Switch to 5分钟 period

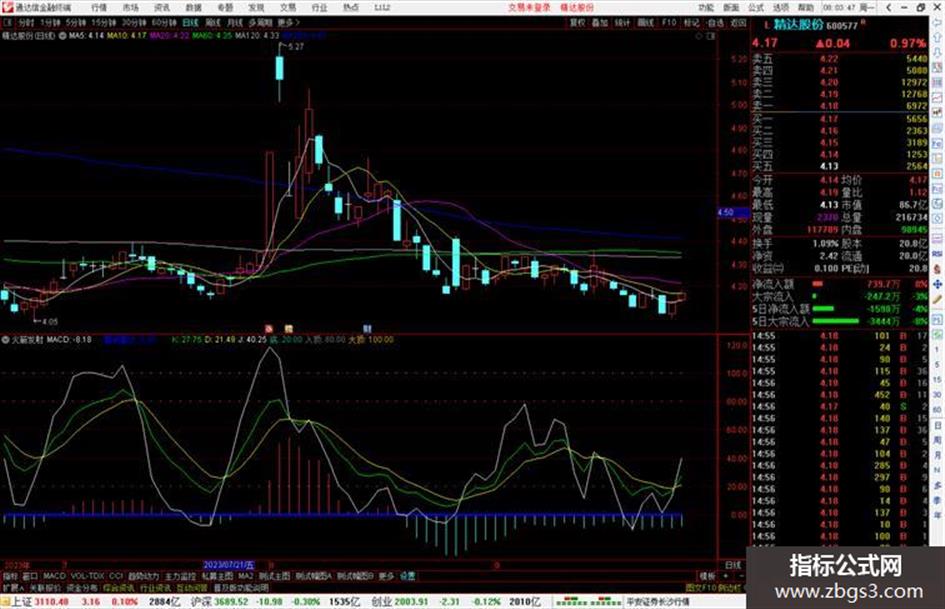coord(76,22)
